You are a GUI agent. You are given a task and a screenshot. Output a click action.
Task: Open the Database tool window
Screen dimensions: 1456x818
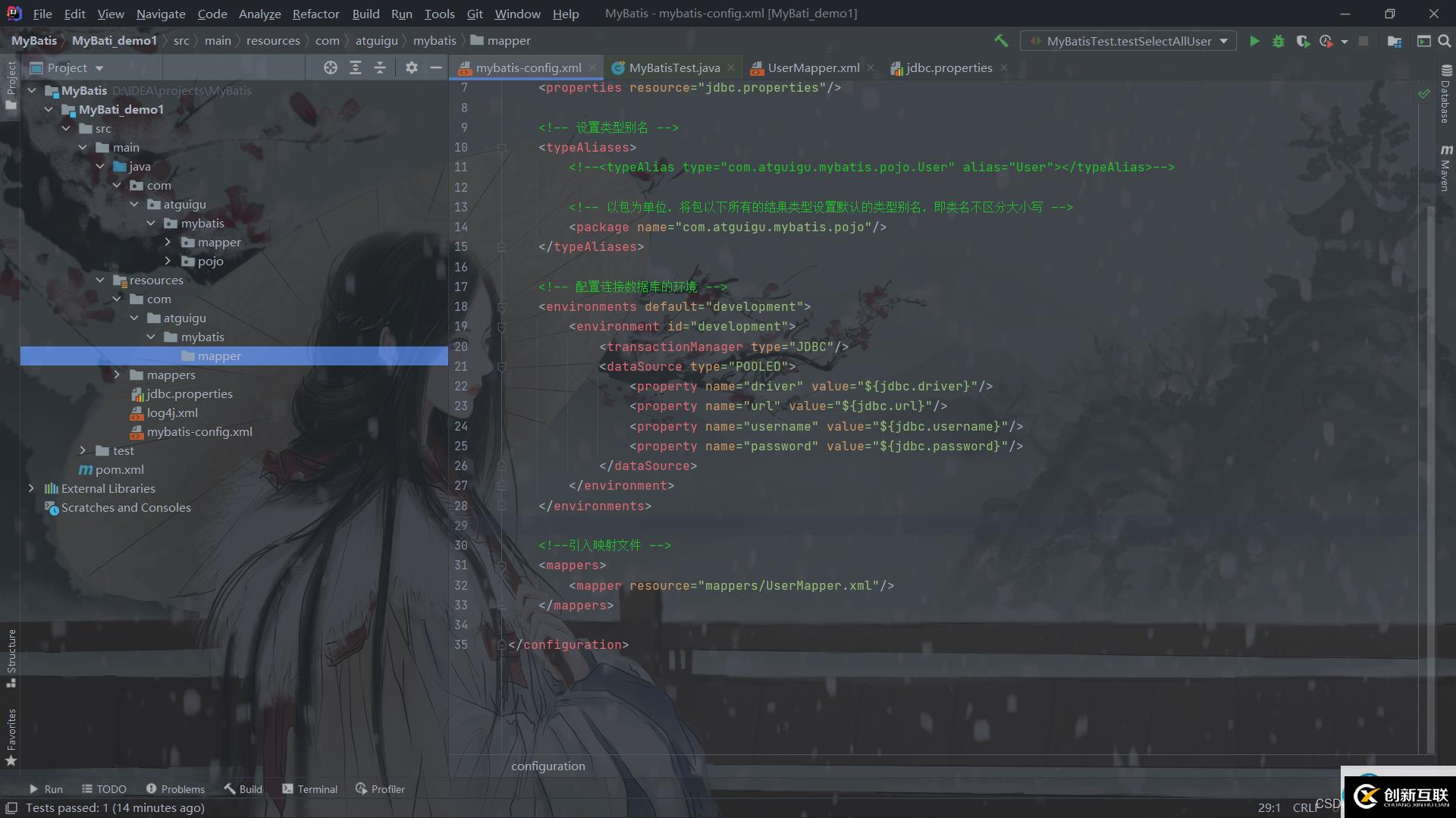(x=1445, y=93)
